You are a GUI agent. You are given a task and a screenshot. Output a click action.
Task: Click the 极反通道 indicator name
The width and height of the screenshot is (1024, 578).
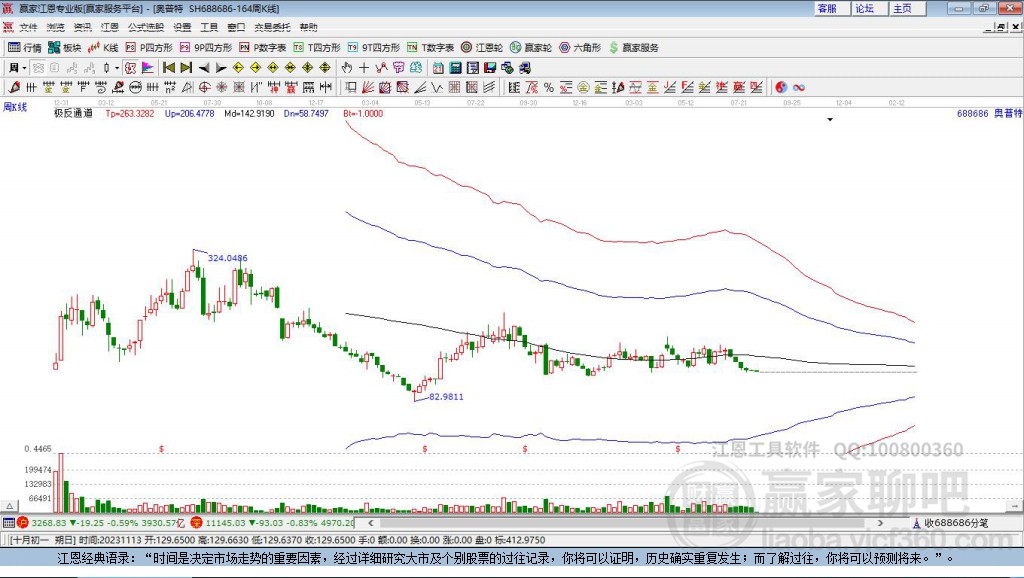pyautogui.click(x=73, y=113)
